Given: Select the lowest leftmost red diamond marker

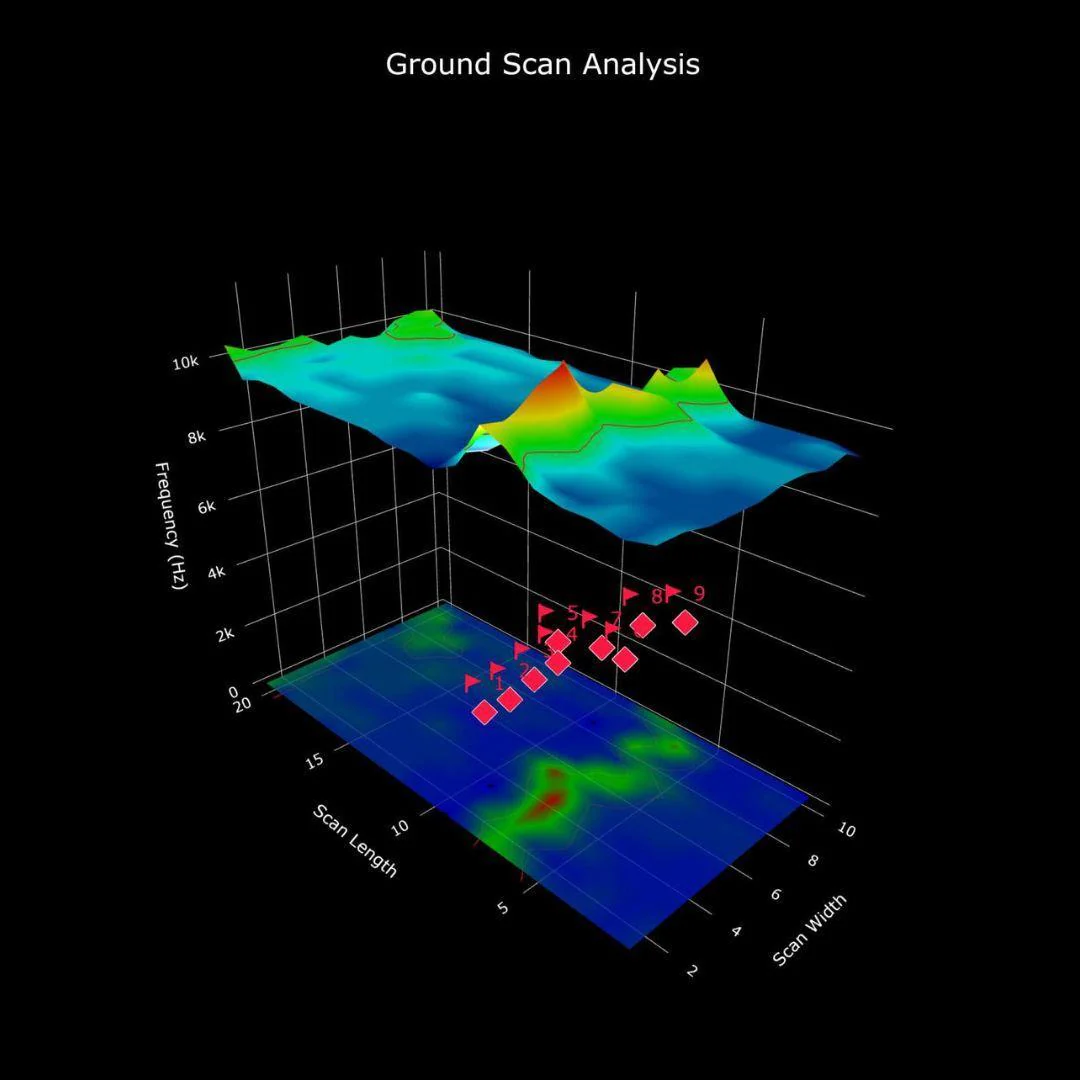Looking at the screenshot, I should pos(485,712).
